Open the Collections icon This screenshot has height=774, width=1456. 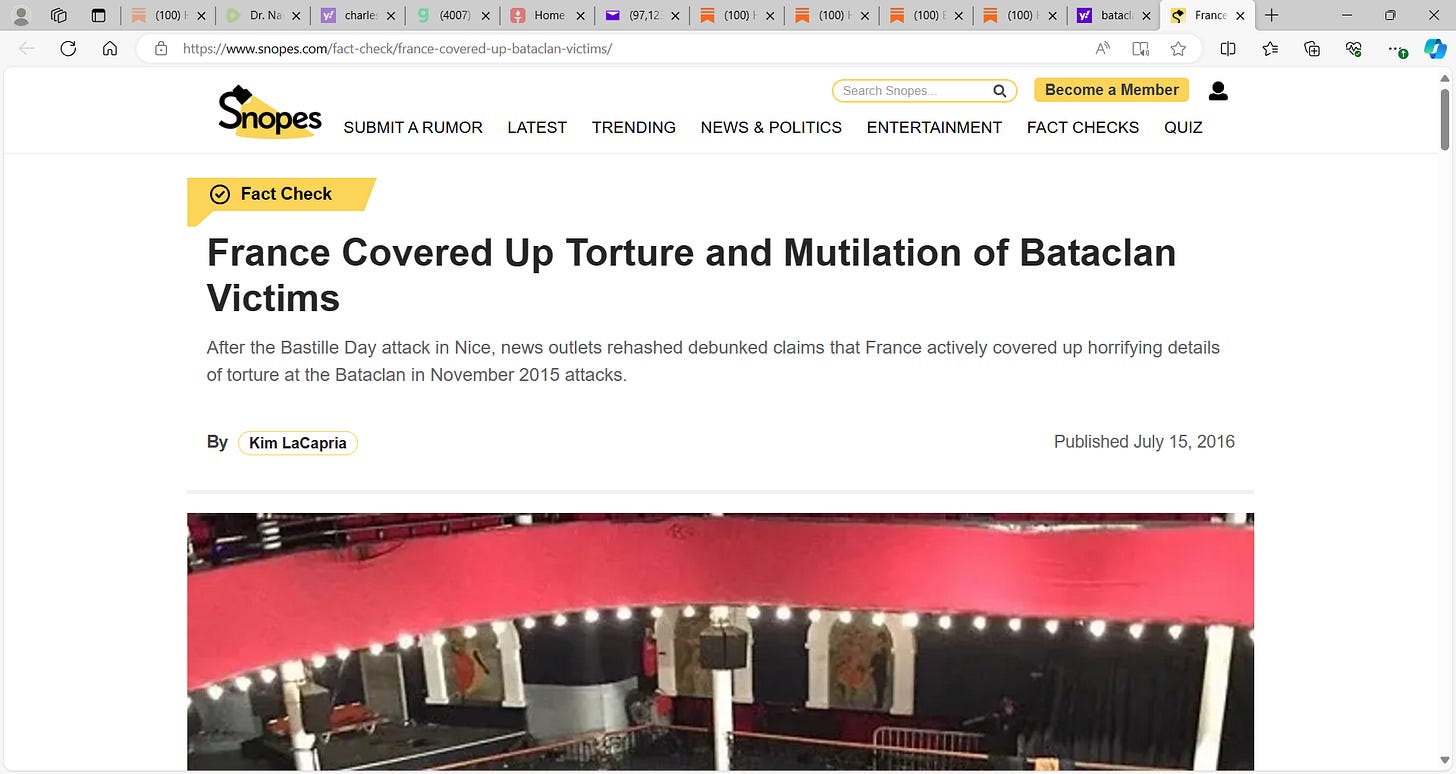(x=1312, y=49)
